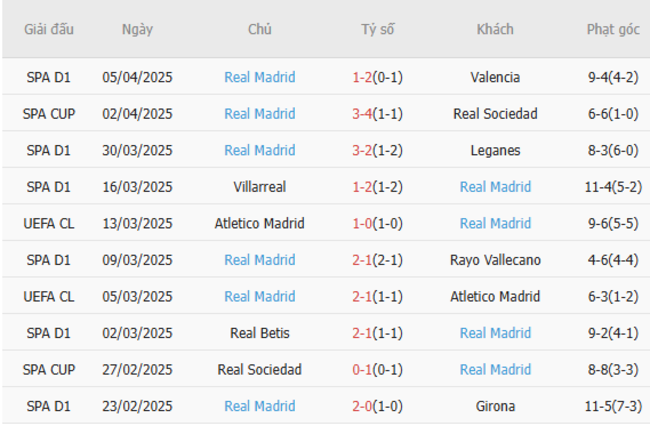Viewport: 650px width, 434px height.
Task: Open the Real Sociedad away team link on 02/04/2025
Action: coord(495,114)
